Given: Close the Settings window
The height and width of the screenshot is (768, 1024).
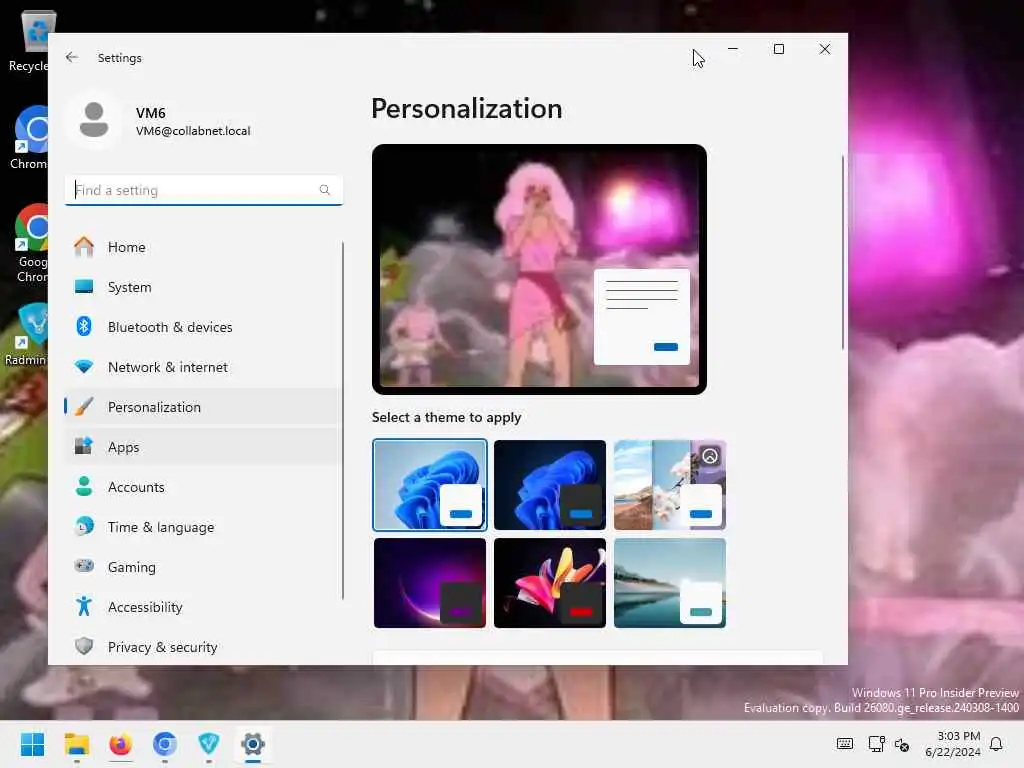Looking at the screenshot, I should [825, 49].
